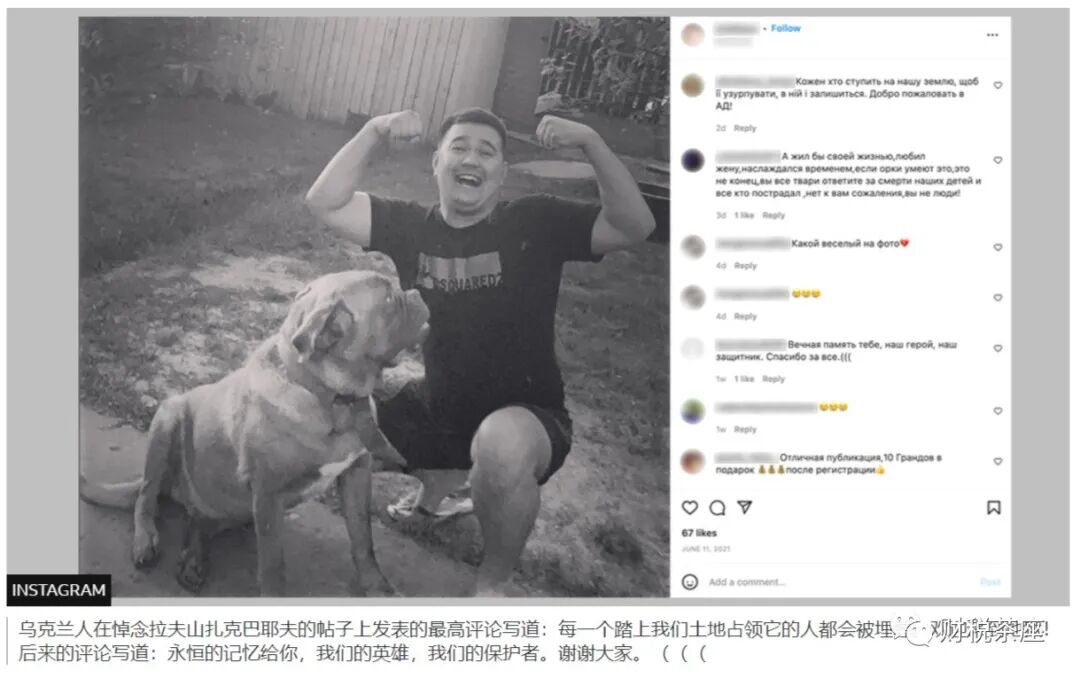Submit comment with the Post button
The height and width of the screenshot is (678, 1080).
[x=990, y=582]
